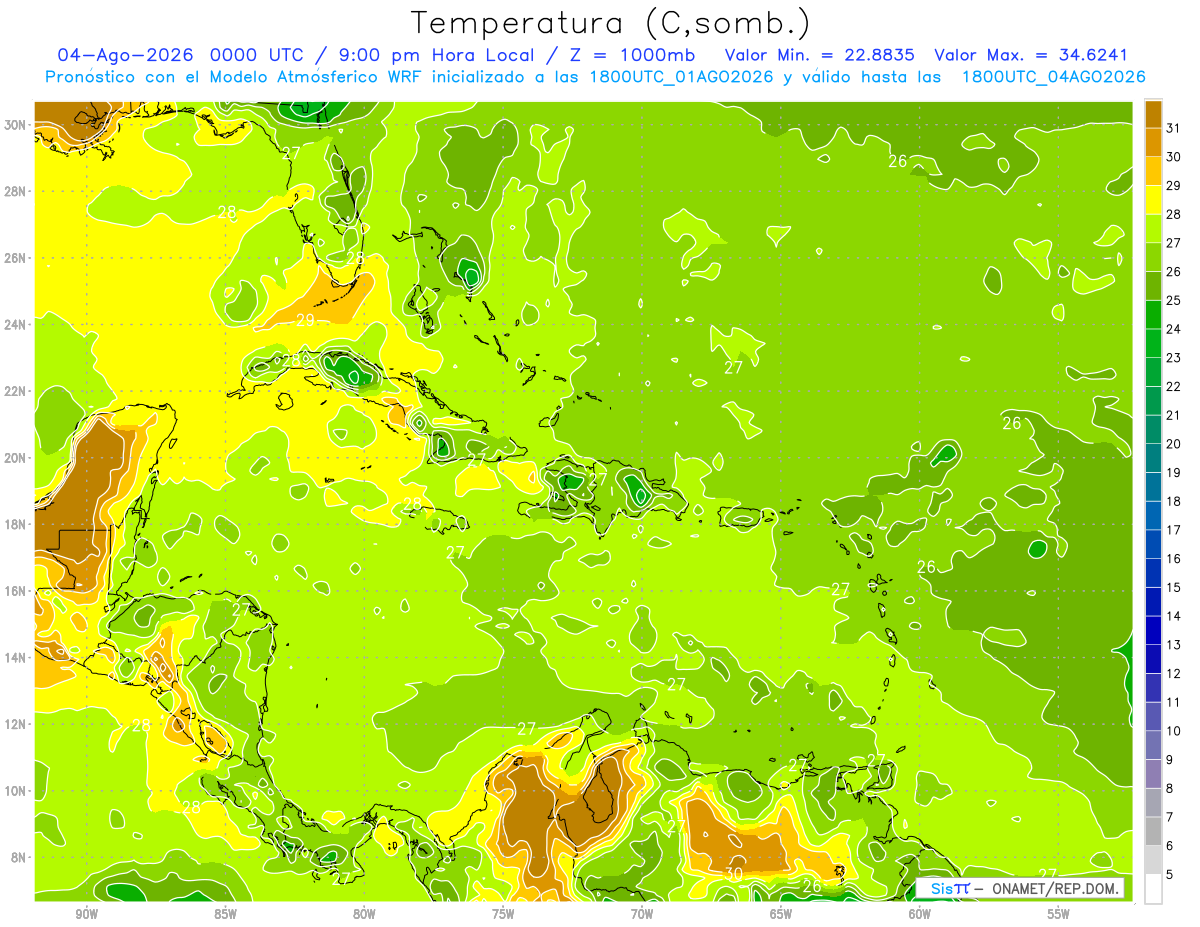
Task: Click 'Valor Min. = 22.8835' text
Action: (x=819, y=55)
